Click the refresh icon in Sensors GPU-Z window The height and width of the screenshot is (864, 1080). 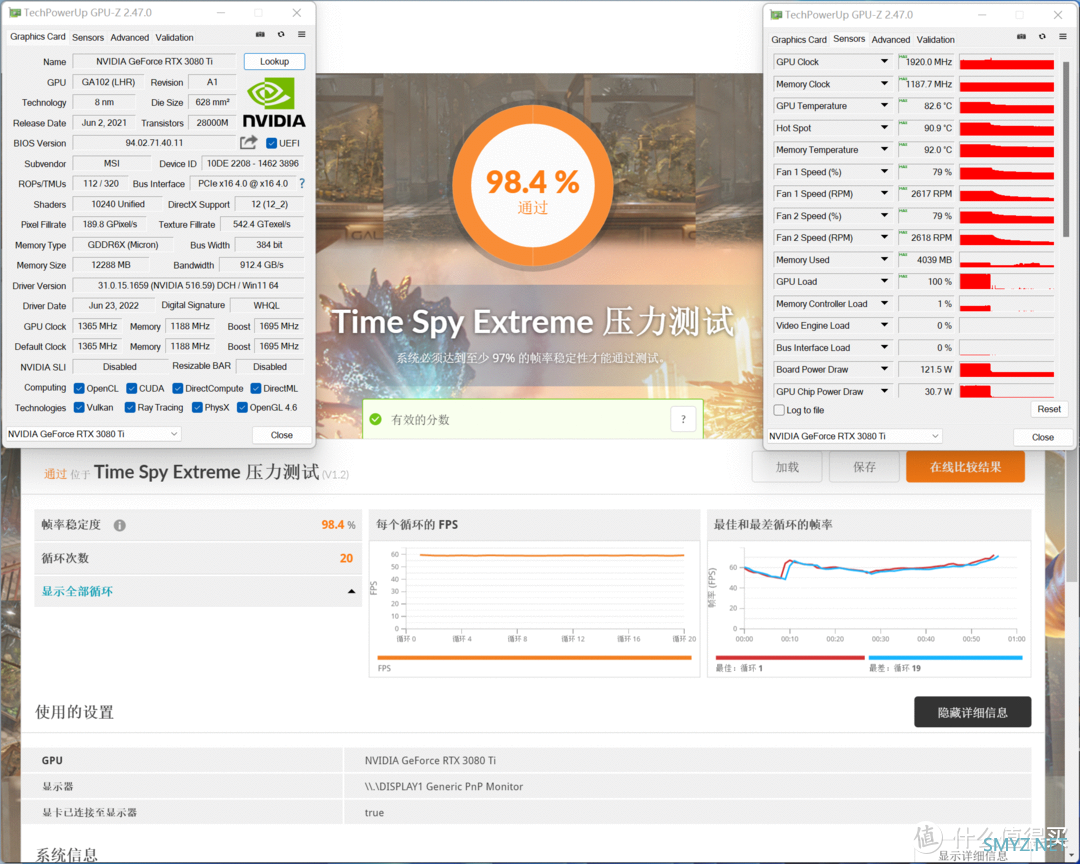point(1042,37)
